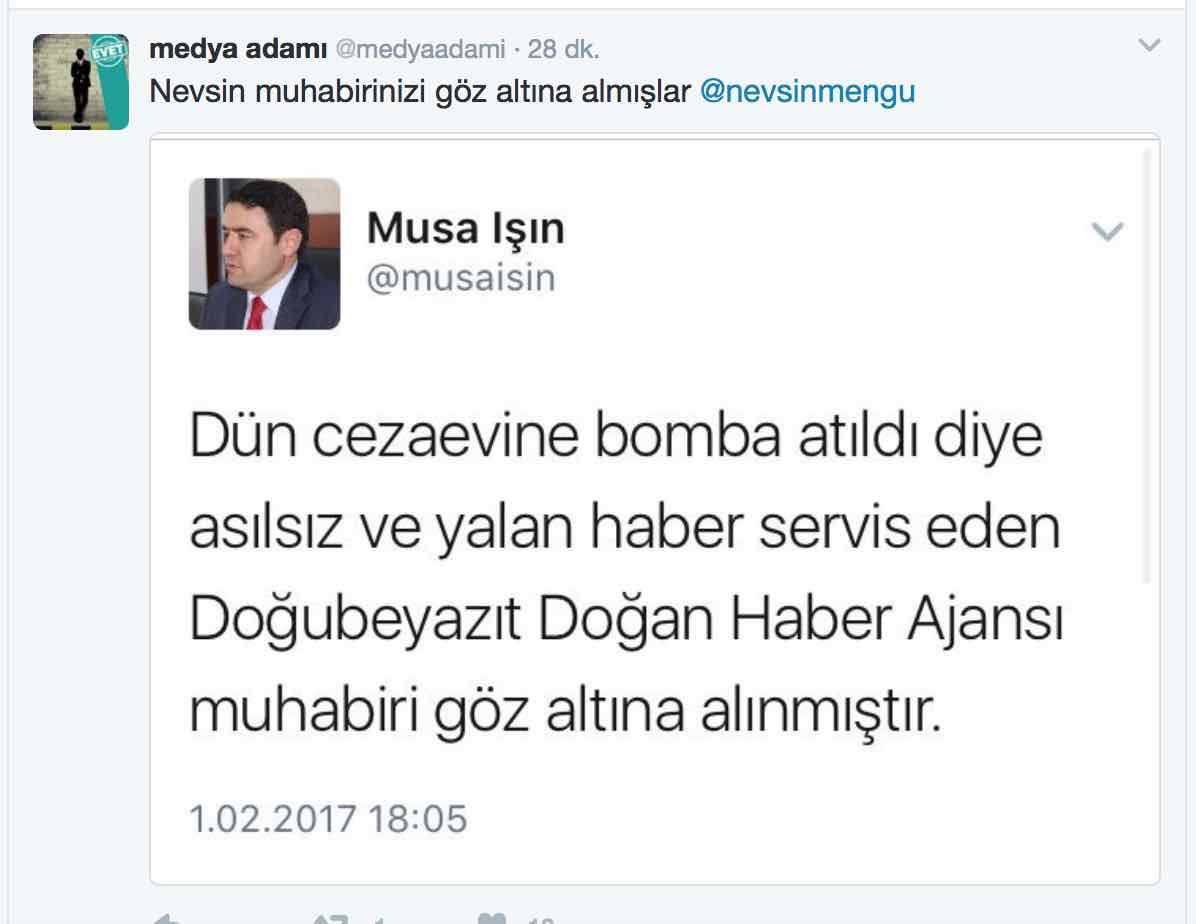The width and height of the screenshot is (1196, 924).
Task: Open the @nevsinmengu mention link
Action: (807, 92)
